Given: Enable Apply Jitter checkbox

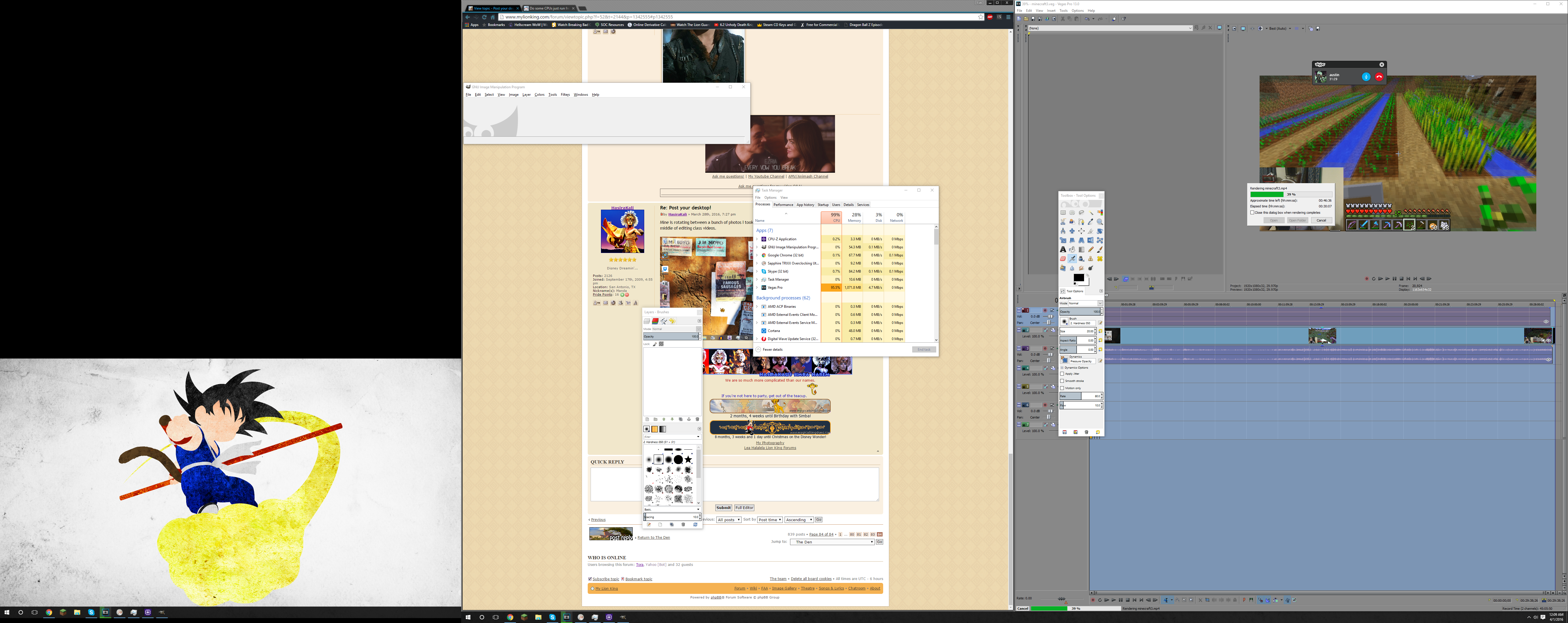Looking at the screenshot, I should click(x=1063, y=374).
